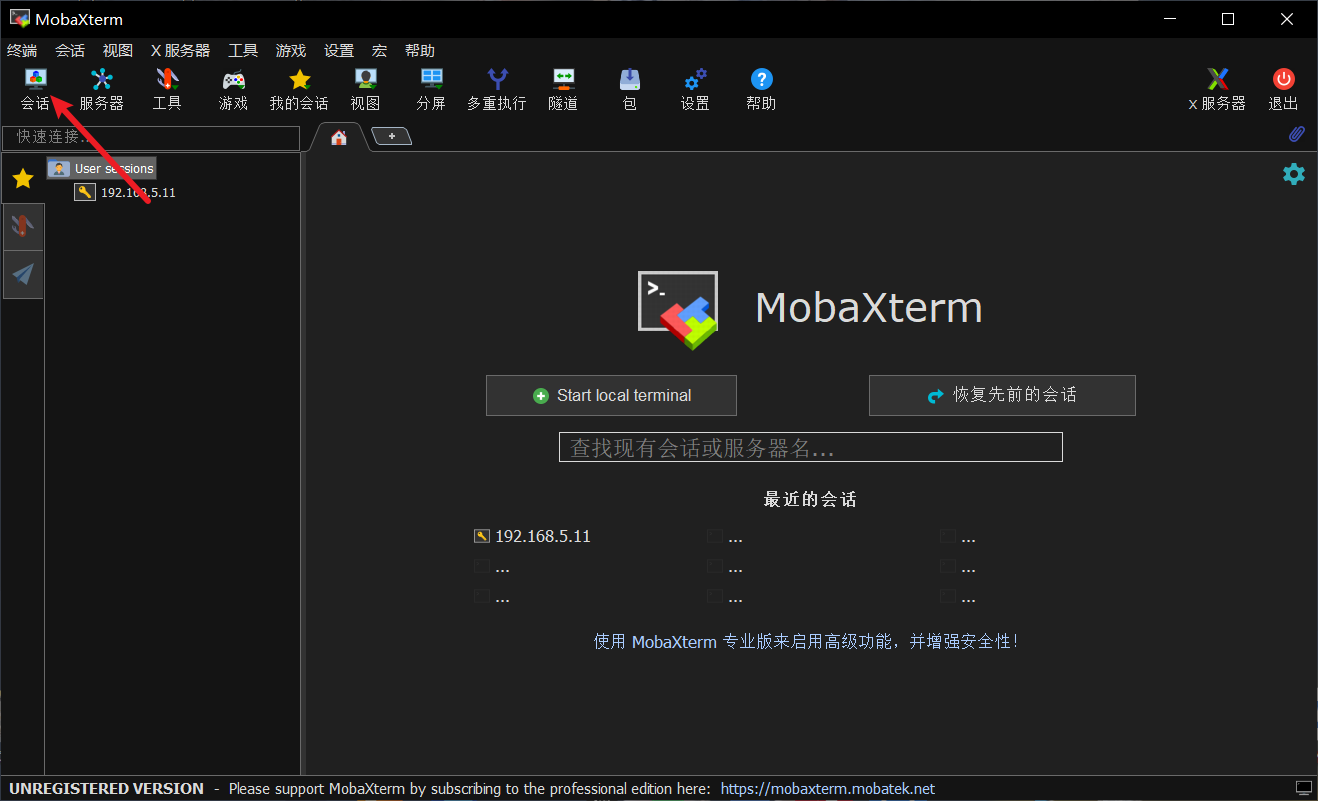Click the teal gear icon on home tab
Viewport: 1318px width, 801px height.
(x=1294, y=174)
